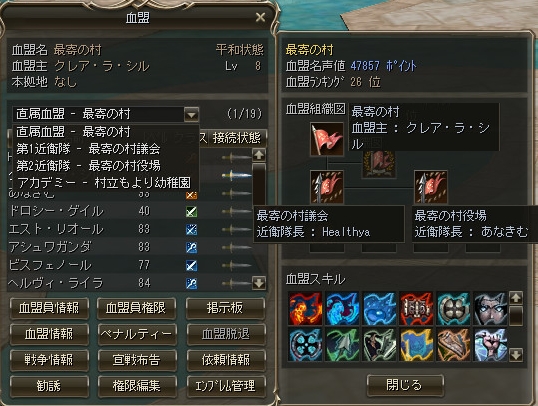Click the class icon beside ドロシー・ゲイル
This screenshot has width=538, height=406.
coord(191,211)
